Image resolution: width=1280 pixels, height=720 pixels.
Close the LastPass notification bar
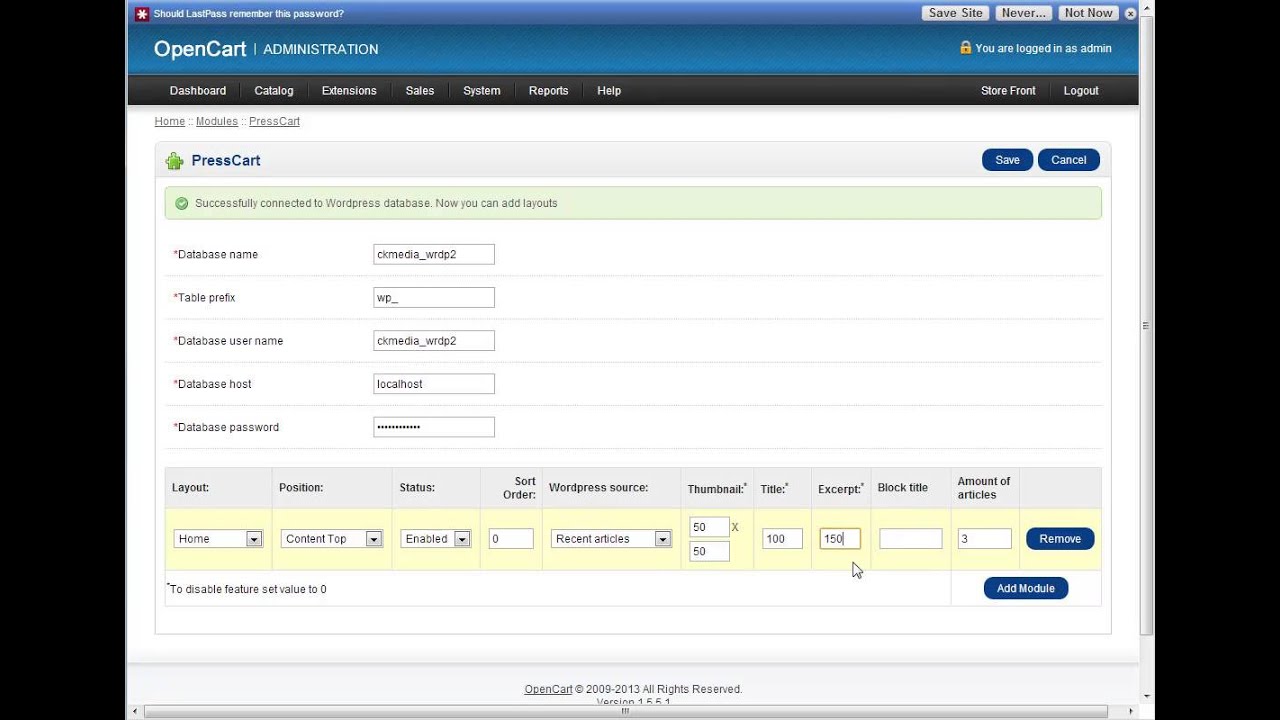click(1131, 13)
